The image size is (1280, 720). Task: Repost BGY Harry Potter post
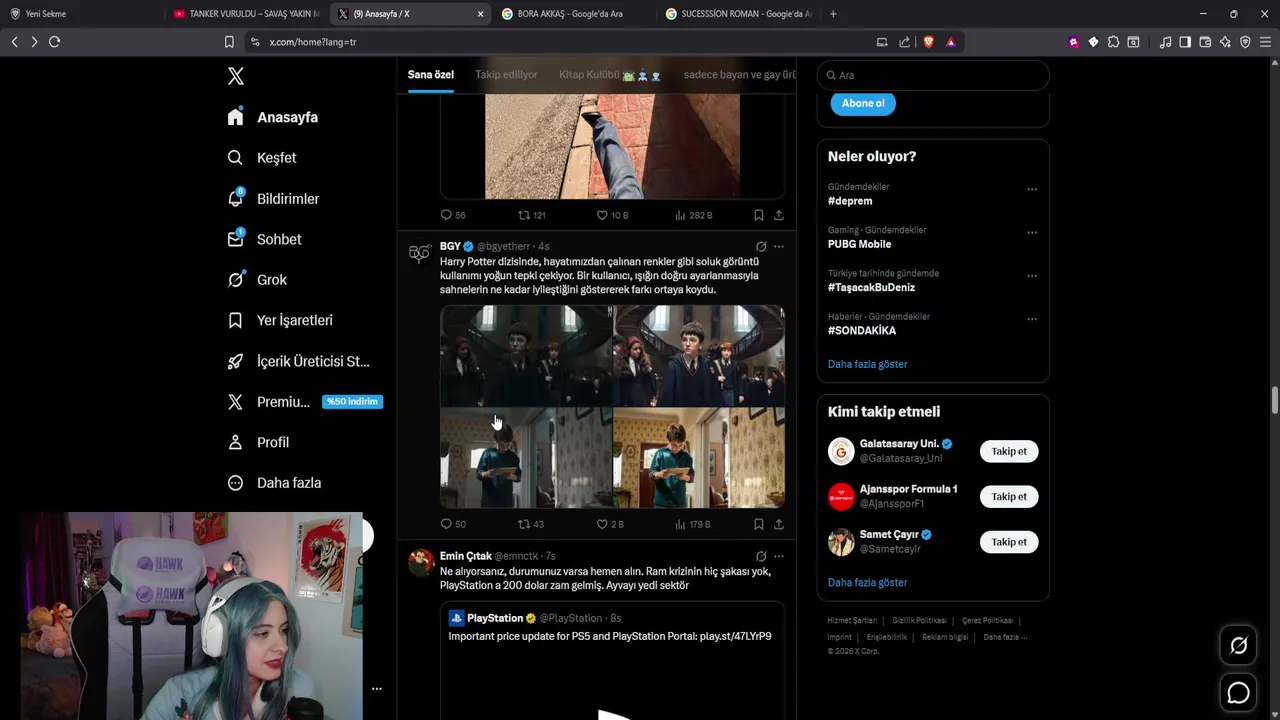523,524
